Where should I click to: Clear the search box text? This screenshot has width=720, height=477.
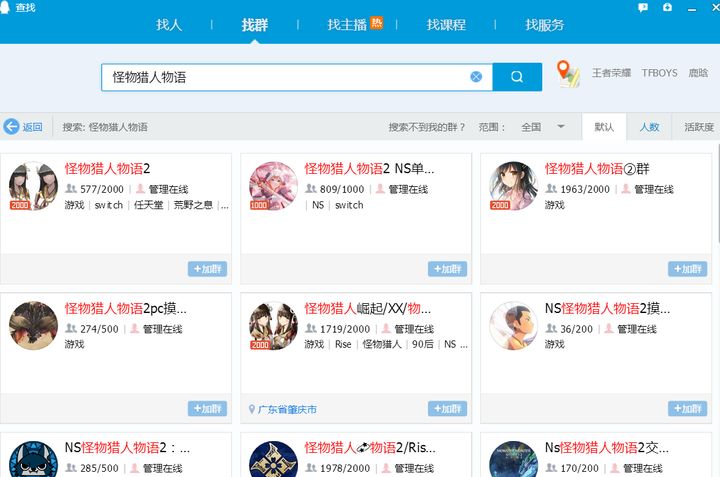pos(476,77)
